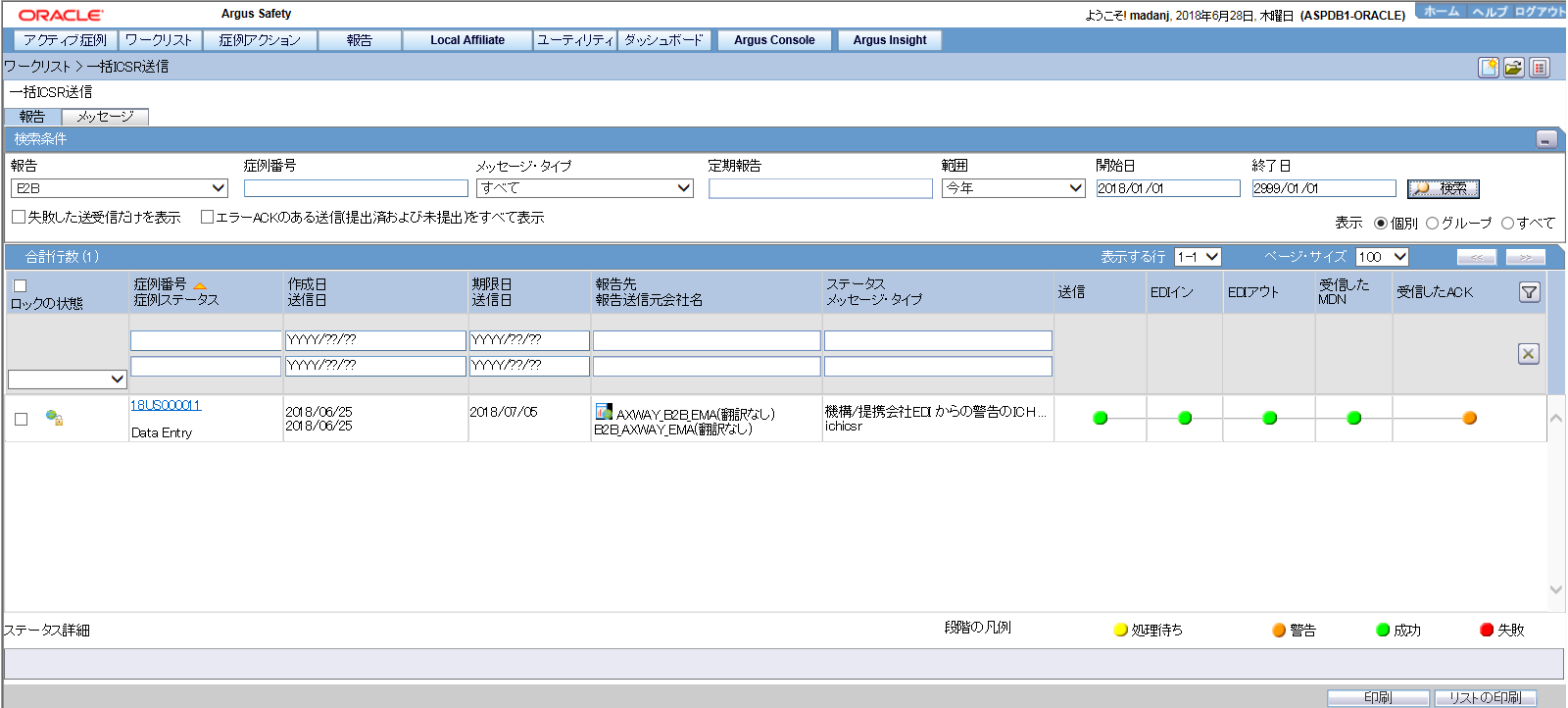Open the 報告 dropdown showing E2B
Image resolution: width=1568 pixels, height=708 pixels.
point(120,188)
